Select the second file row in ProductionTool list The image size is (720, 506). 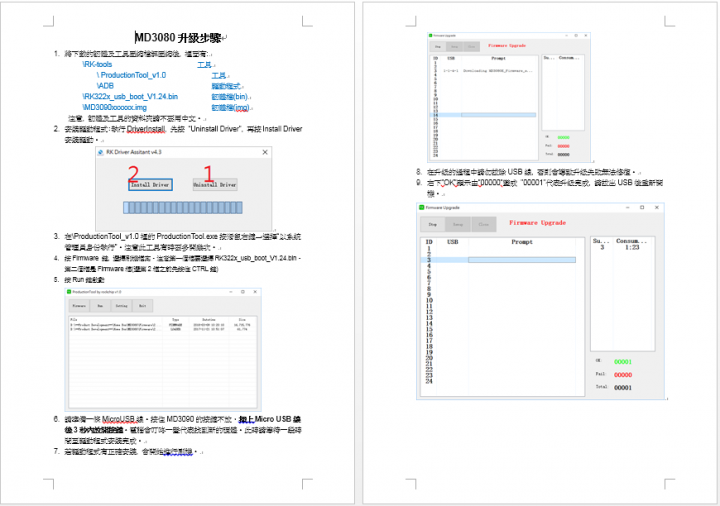click(163, 329)
